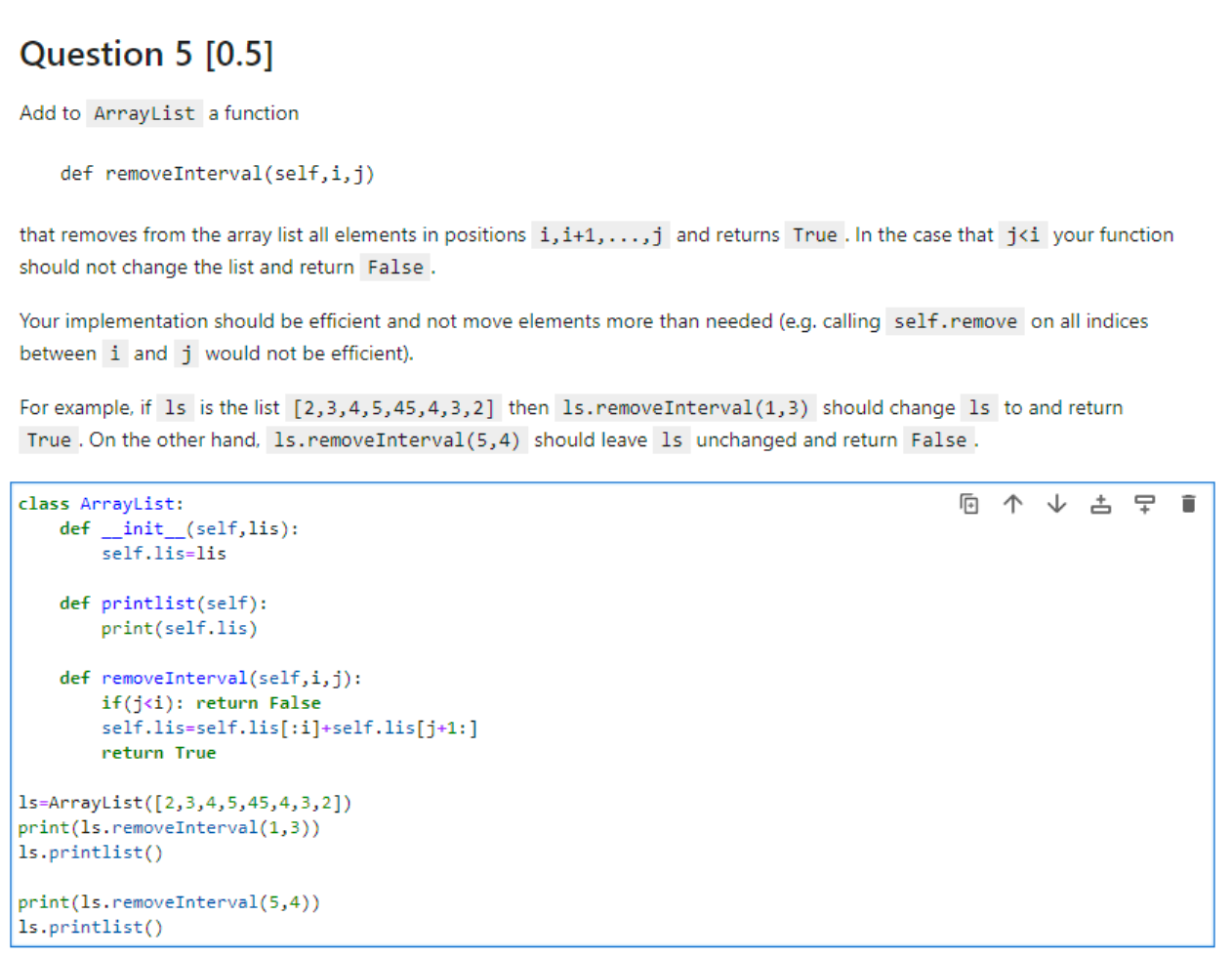Screen dimensions: 1232x958
Task: Click the printlist function name in code
Action: 147,603
